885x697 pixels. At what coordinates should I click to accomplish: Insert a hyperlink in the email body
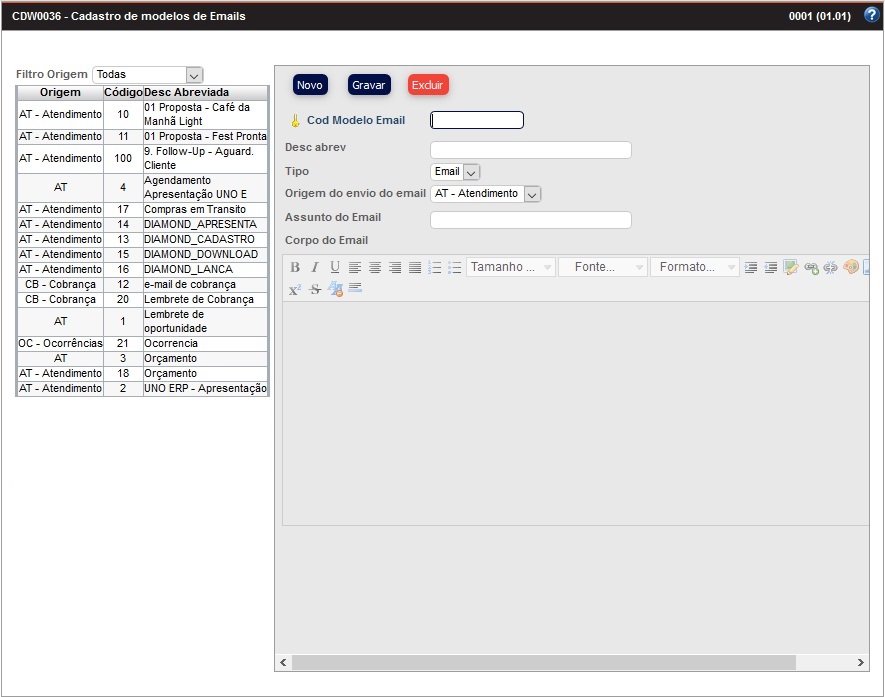pyautogui.click(x=811, y=267)
